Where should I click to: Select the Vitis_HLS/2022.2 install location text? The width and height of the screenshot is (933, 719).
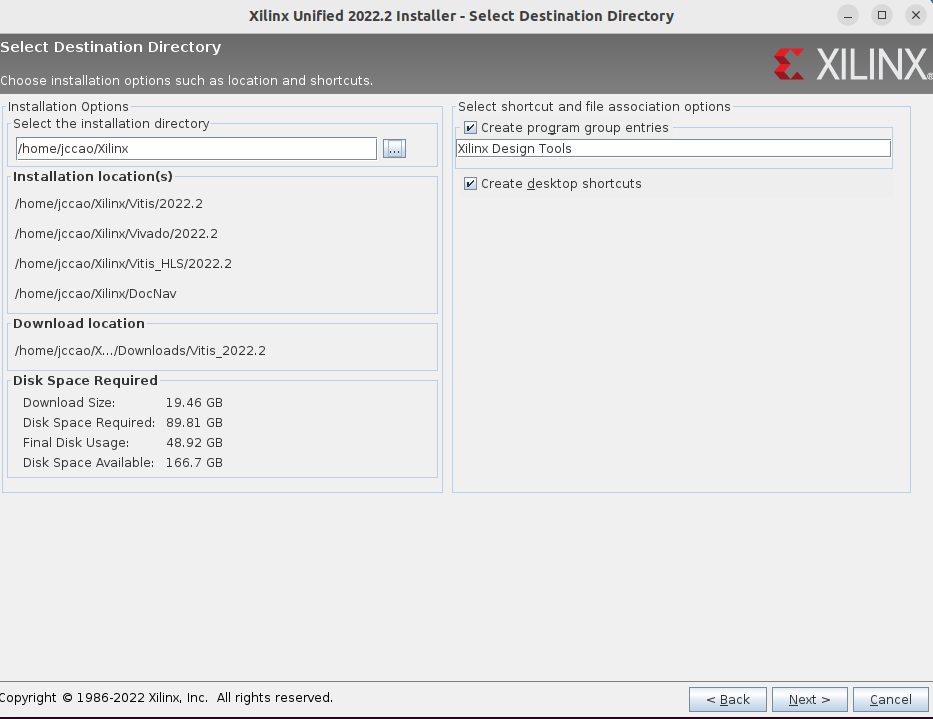[x=123, y=264]
